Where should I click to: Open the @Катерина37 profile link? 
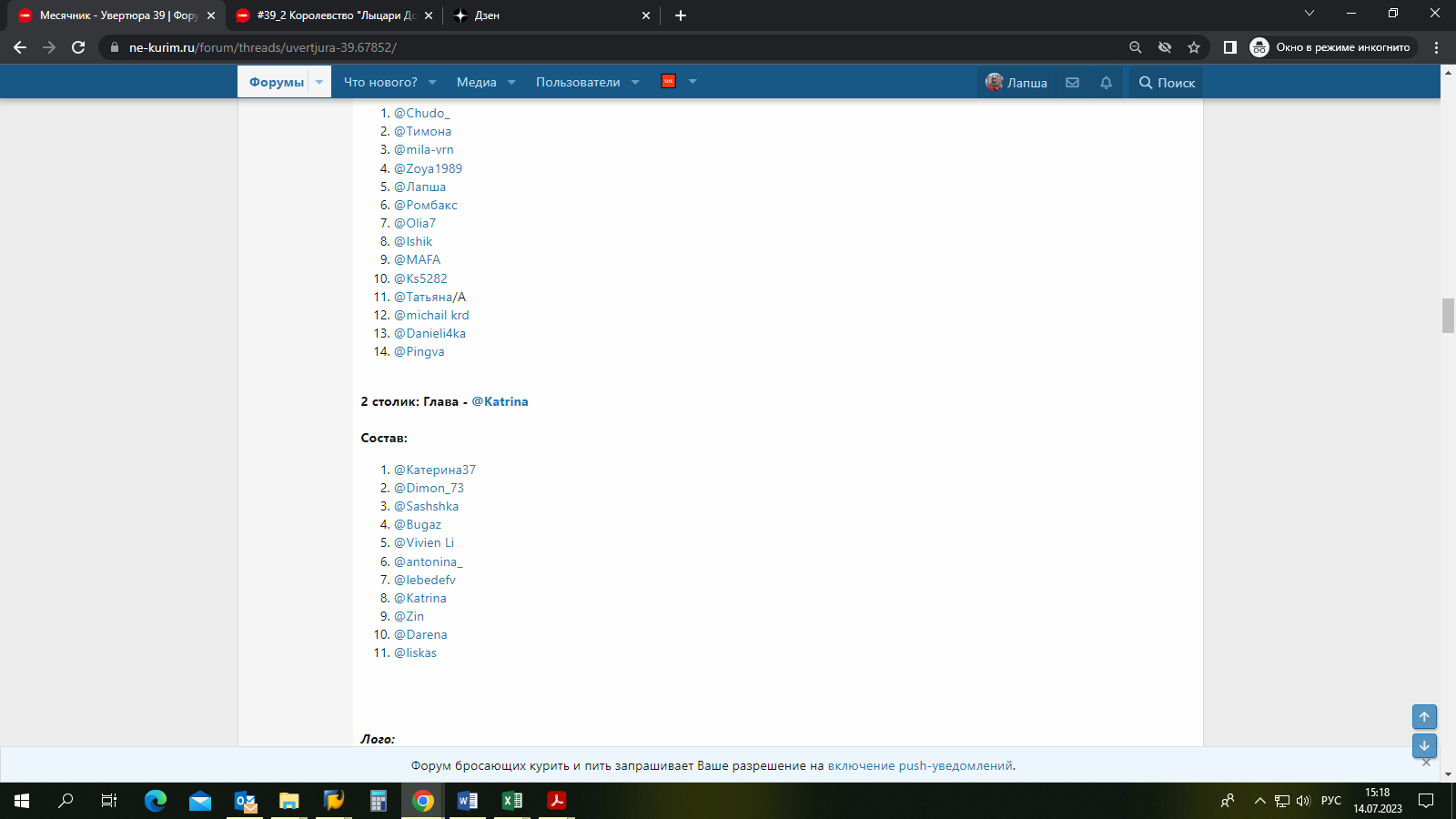[435, 470]
